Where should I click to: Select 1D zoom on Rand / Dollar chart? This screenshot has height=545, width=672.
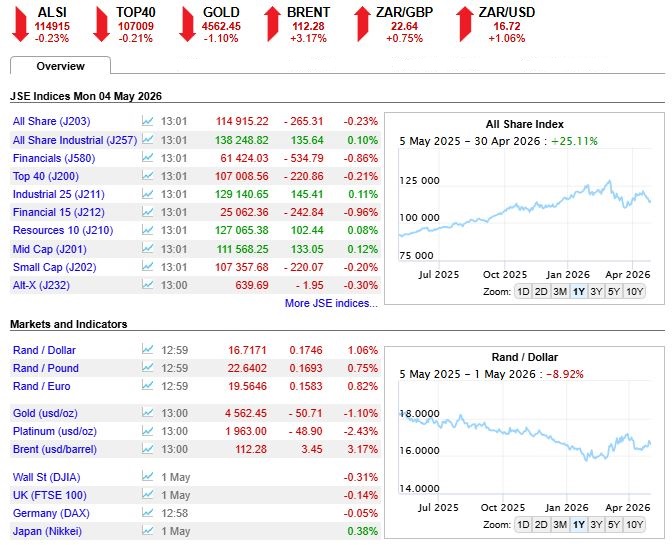pos(523,525)
